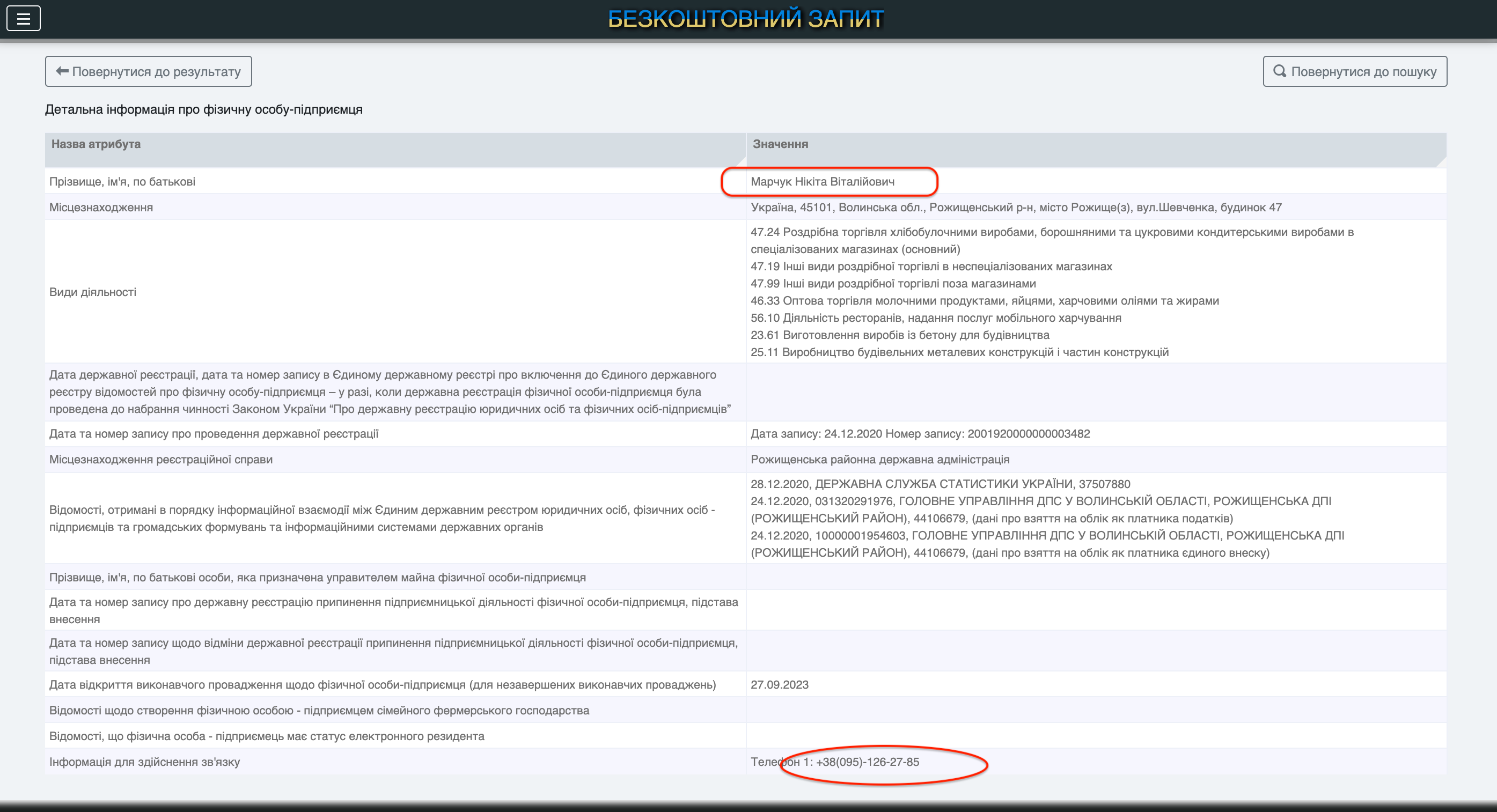The image size is (1497, 812).
Task: Click 'Інформація для здійснення зв'язку' row label
Action: point(145,762)
